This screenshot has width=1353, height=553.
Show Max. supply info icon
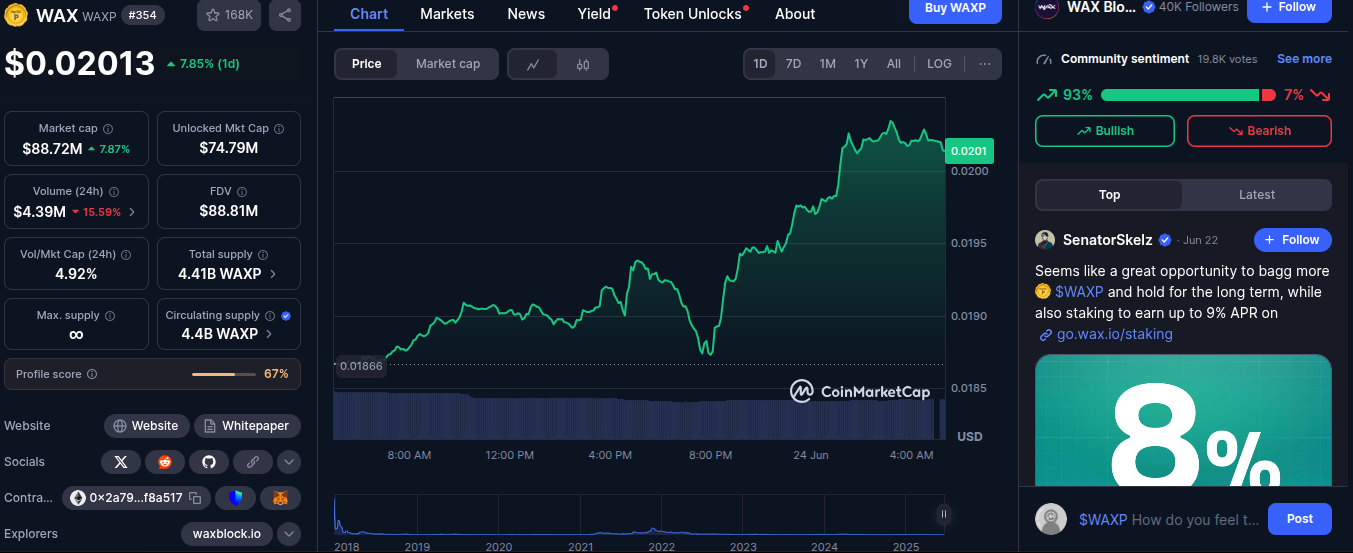coord(110,316)
